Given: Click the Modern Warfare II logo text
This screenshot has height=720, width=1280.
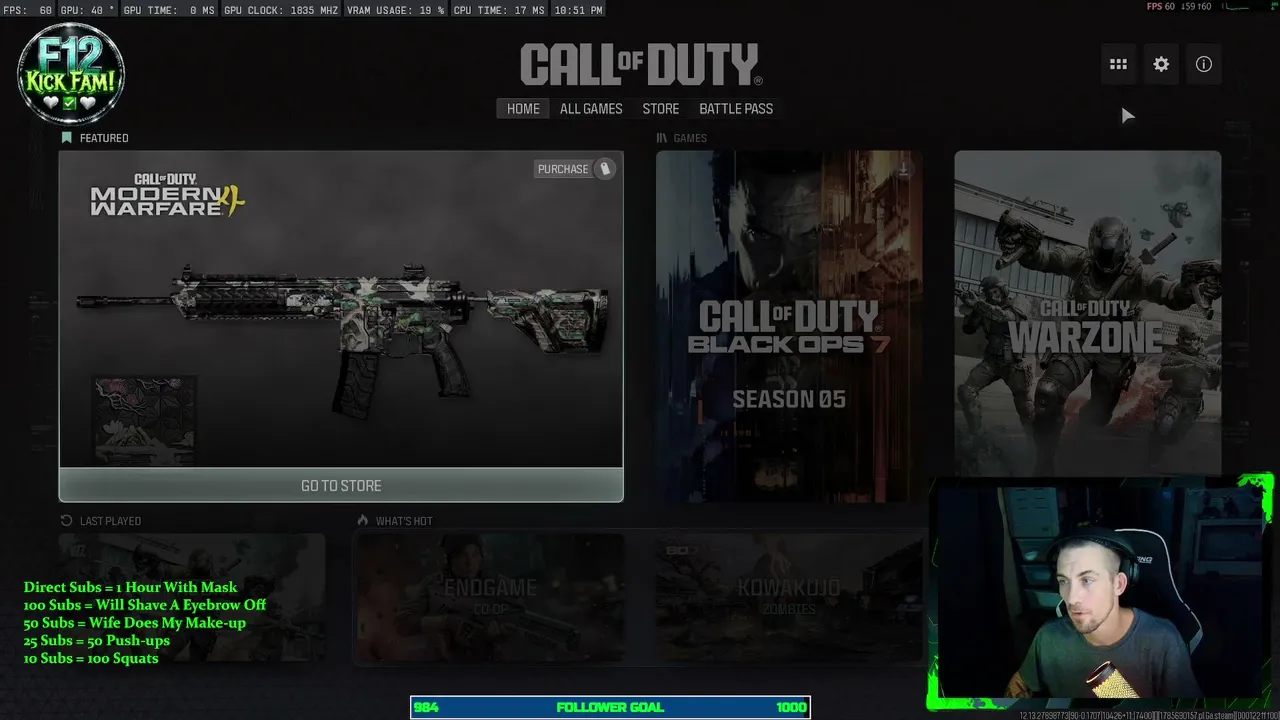Looking at the screenshot, I should tap(167, 194).
